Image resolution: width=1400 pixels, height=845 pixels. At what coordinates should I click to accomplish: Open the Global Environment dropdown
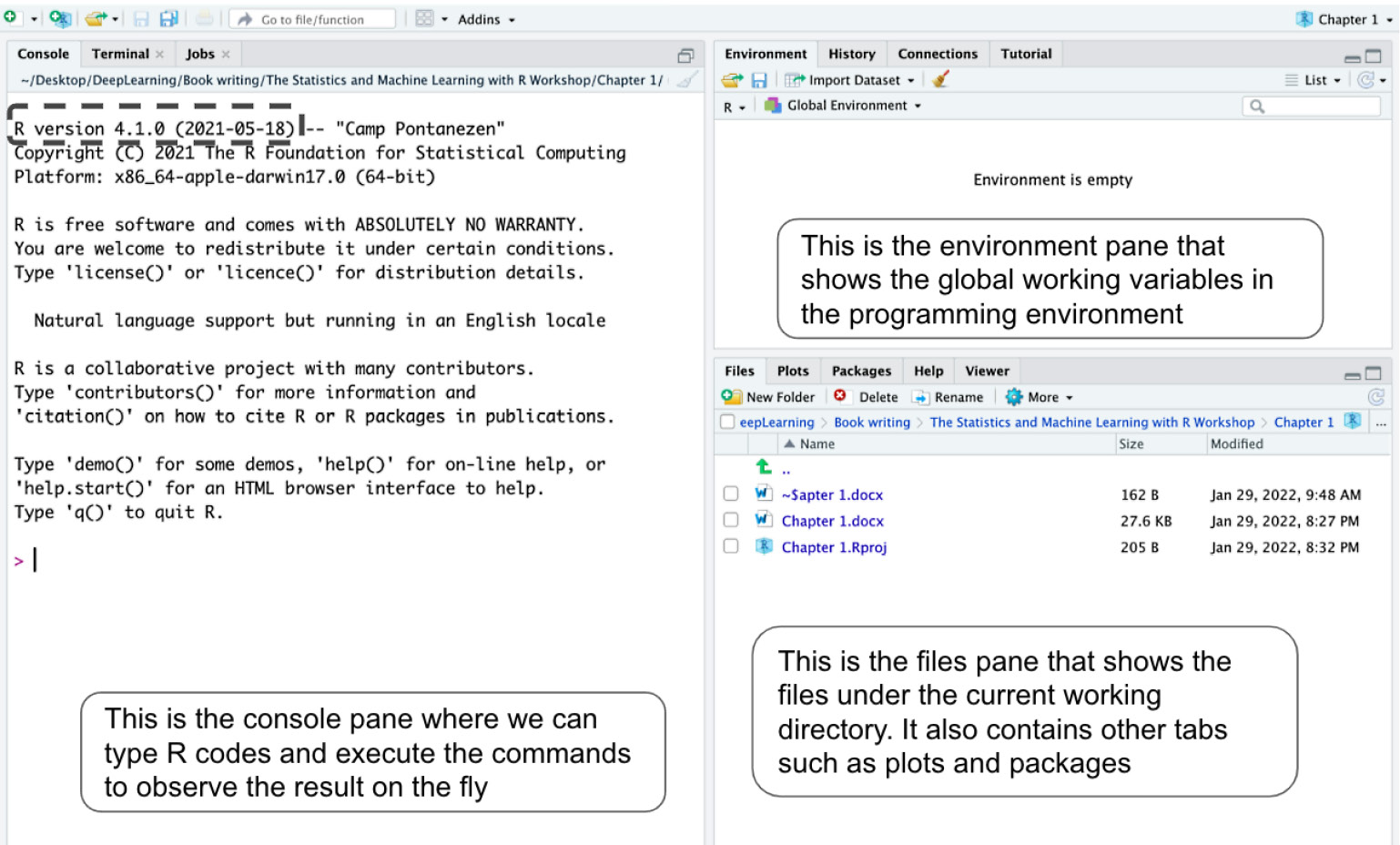[x=843, y=106]
